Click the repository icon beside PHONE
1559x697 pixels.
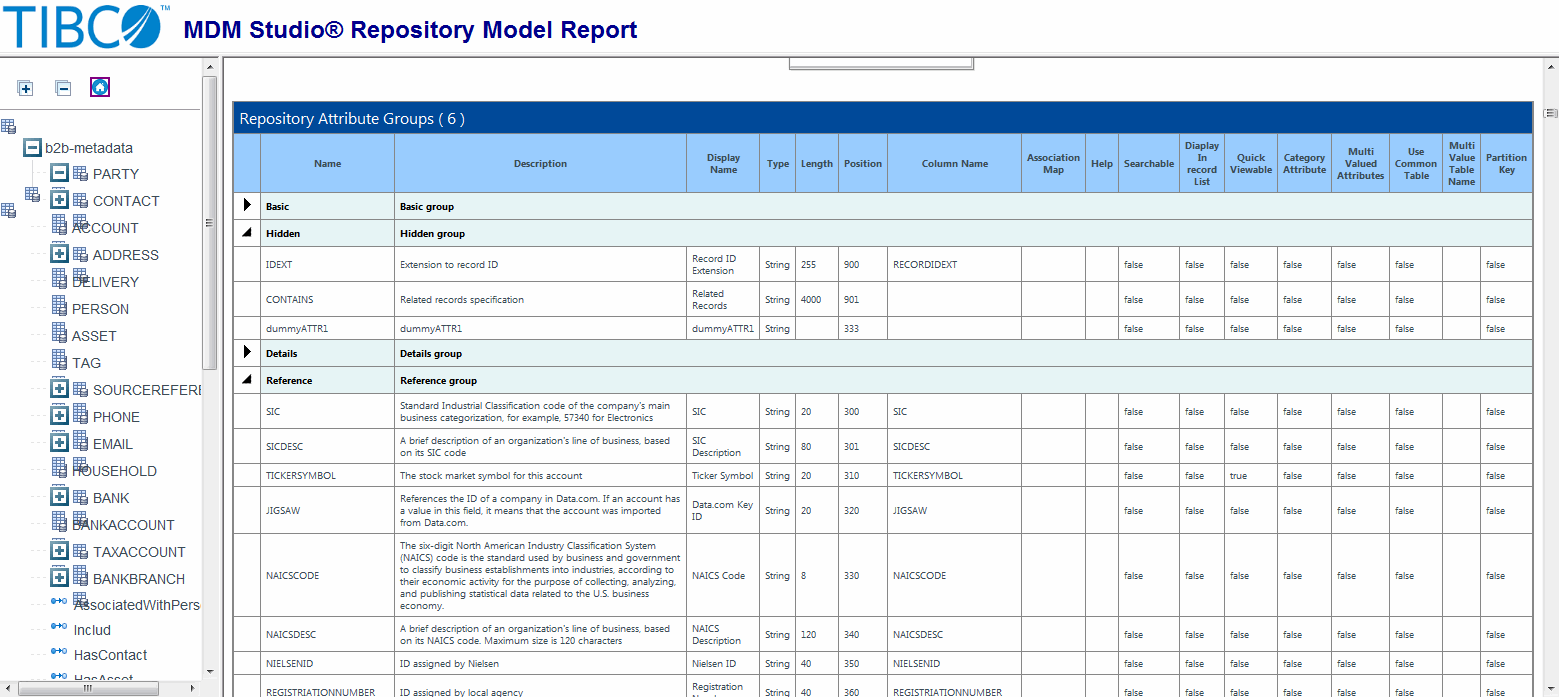coord(80,414)
